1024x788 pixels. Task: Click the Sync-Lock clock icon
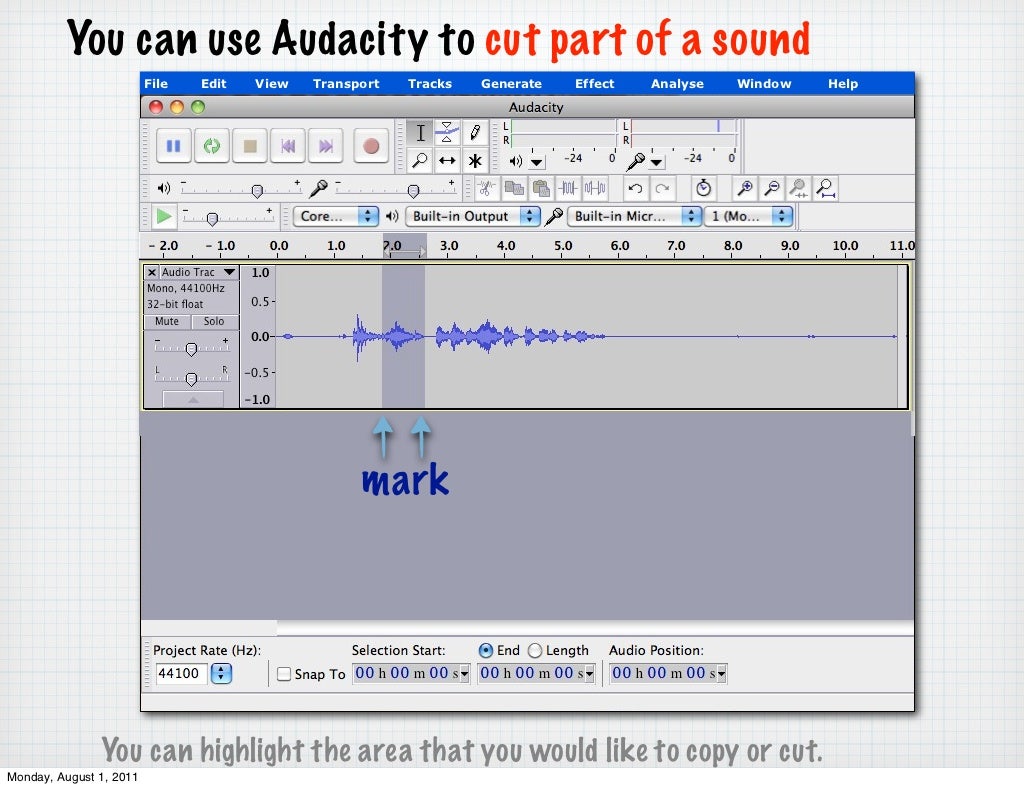click(703, 189)
